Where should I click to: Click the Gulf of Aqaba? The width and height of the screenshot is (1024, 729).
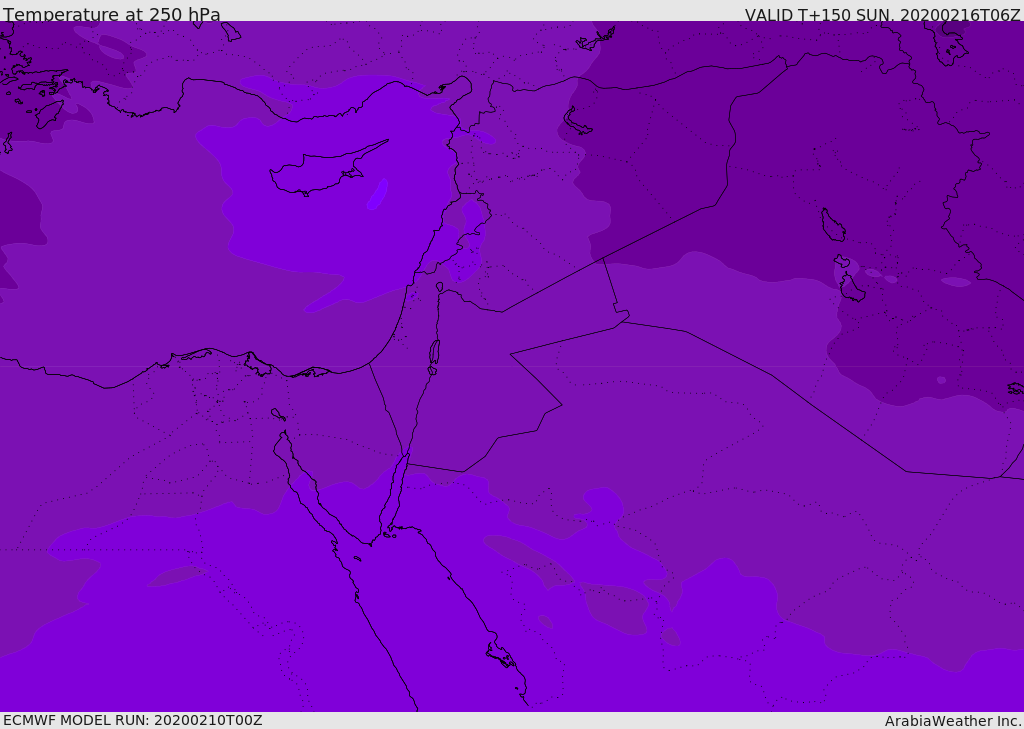pyautogui.click(x=397, y=490)
